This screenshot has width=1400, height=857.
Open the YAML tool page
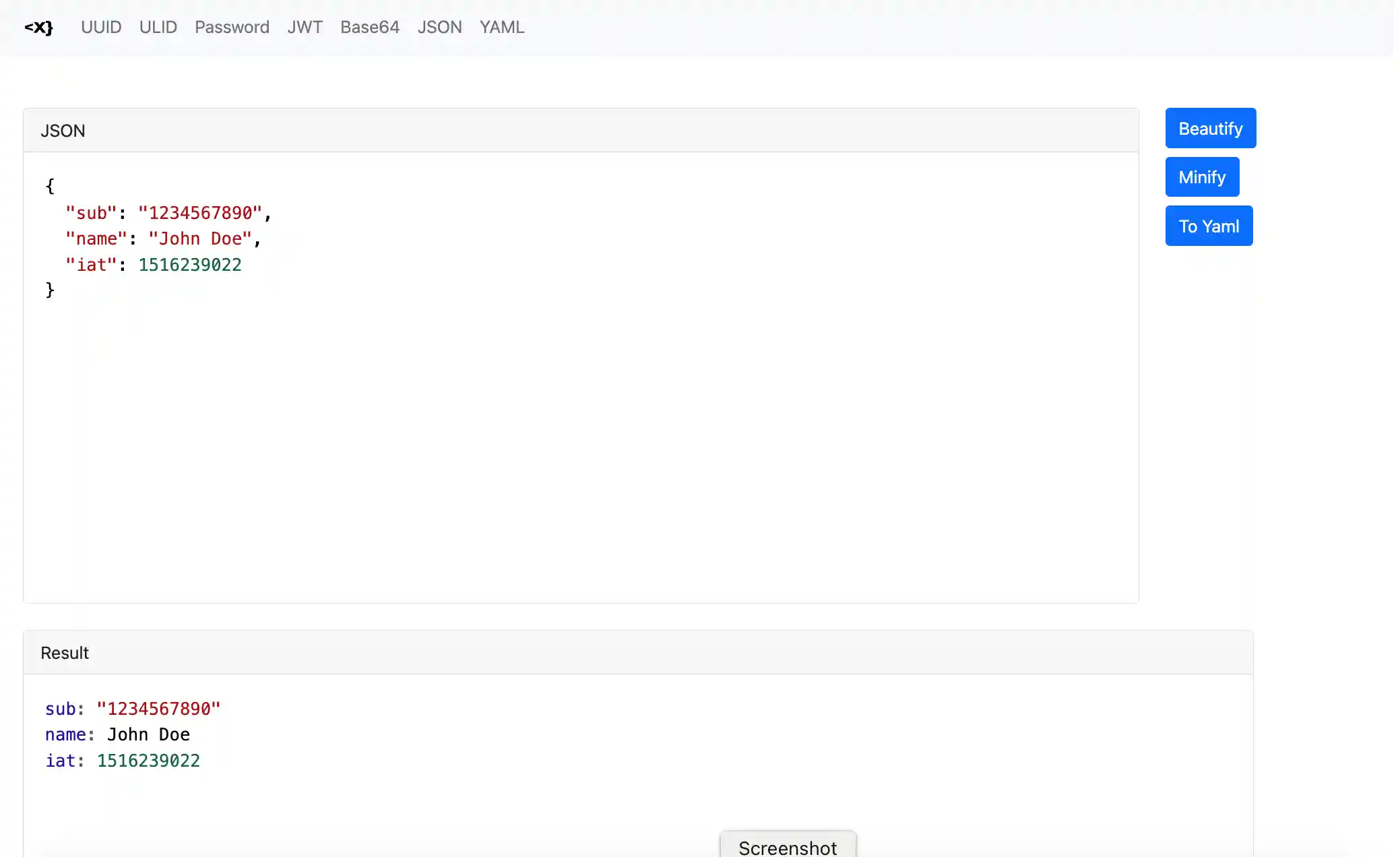click(501, 27)
